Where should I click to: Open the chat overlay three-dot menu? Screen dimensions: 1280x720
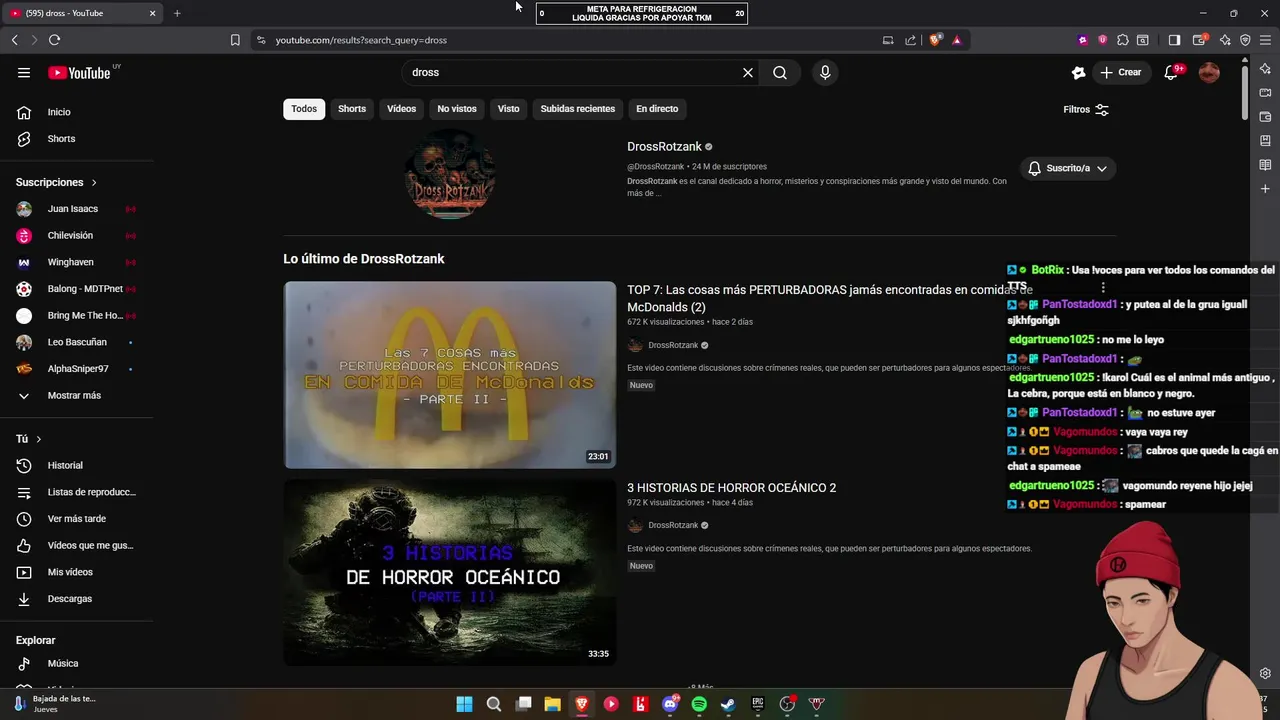(x=1103, y=288)
